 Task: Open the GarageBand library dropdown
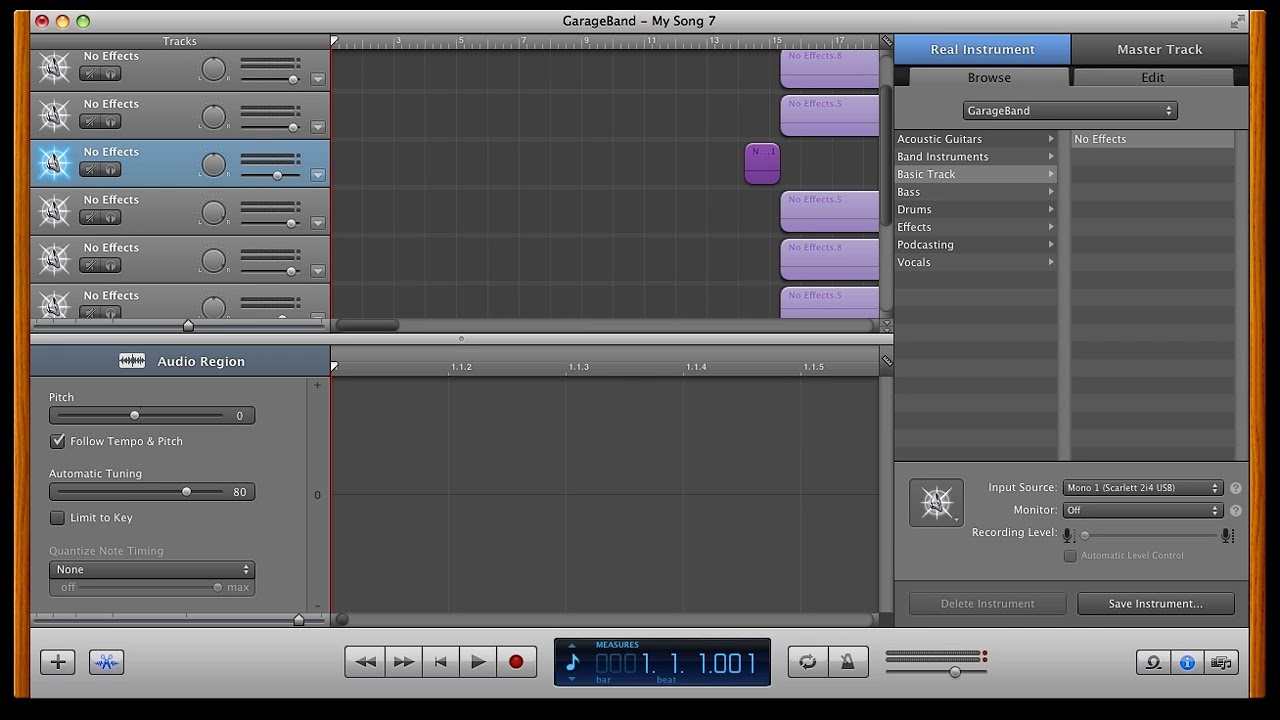coord(1070,111)
